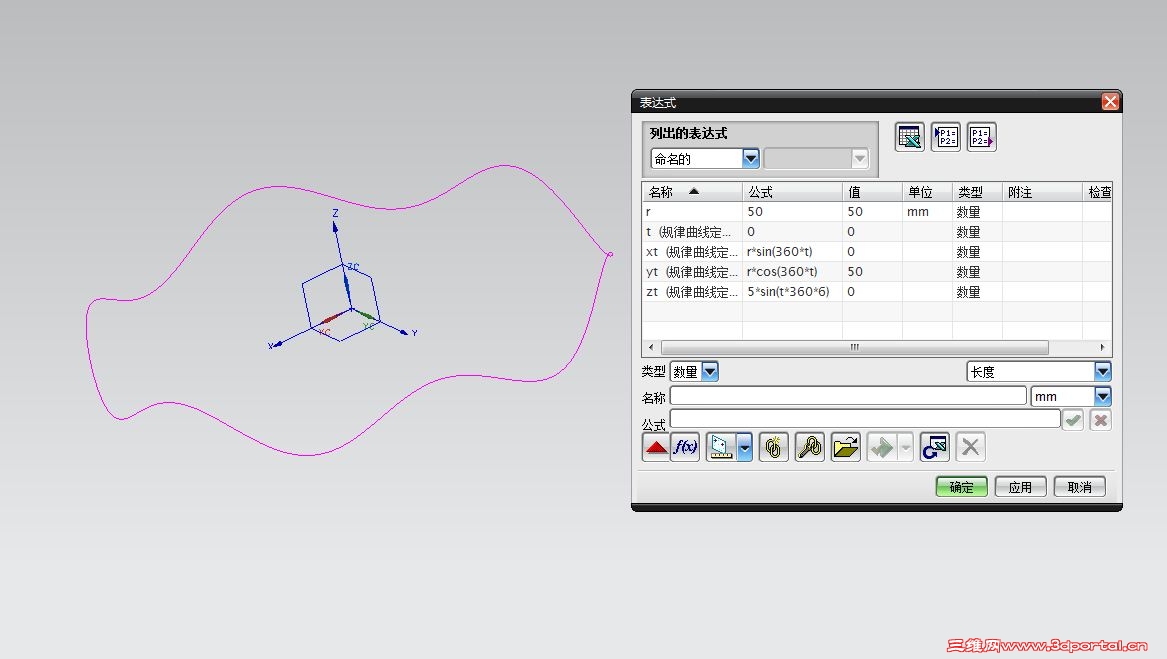Image resolution: width=1167 pixels, height=659 pixels.
Task: Click the Y axis arrow of coordinate triad
Action: pos(406,332)
